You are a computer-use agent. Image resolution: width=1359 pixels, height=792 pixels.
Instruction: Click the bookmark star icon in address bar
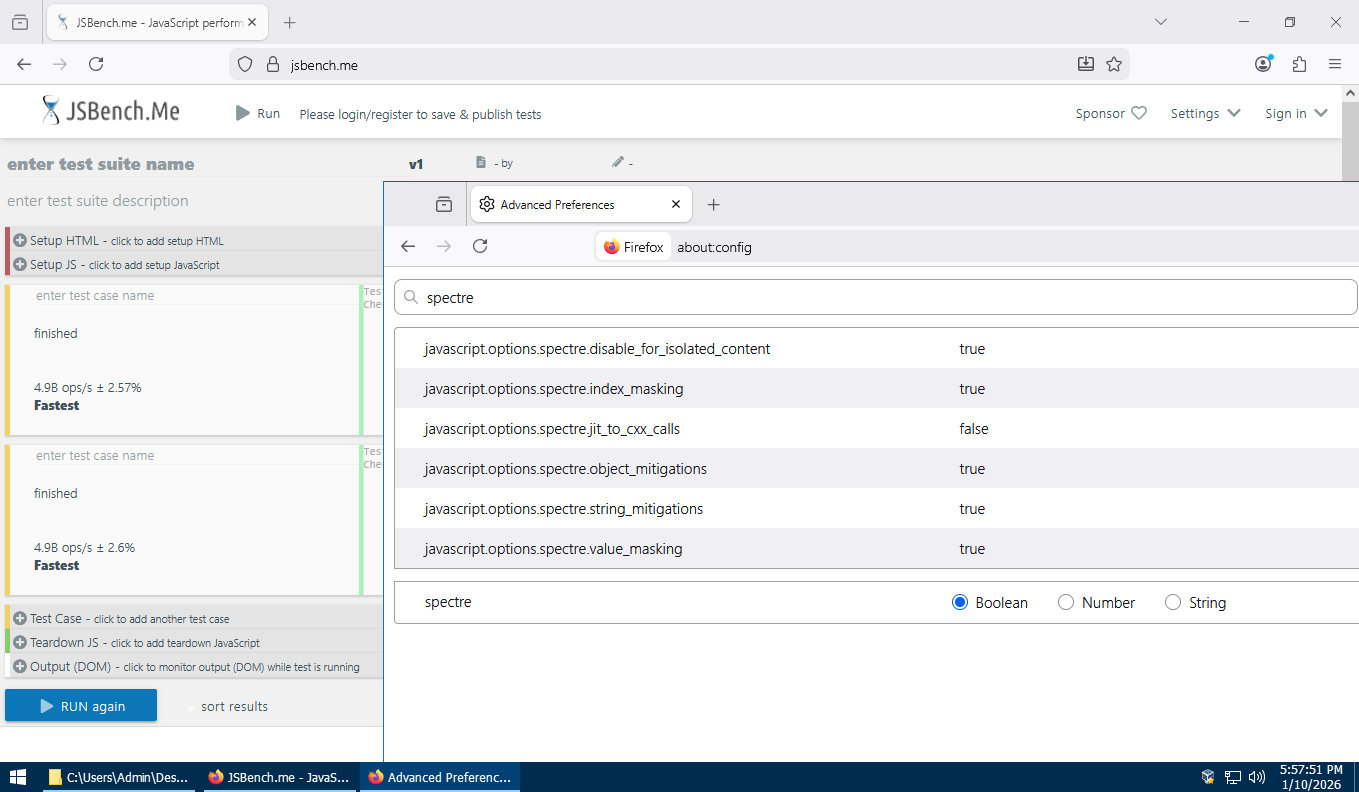[1114, 64]
